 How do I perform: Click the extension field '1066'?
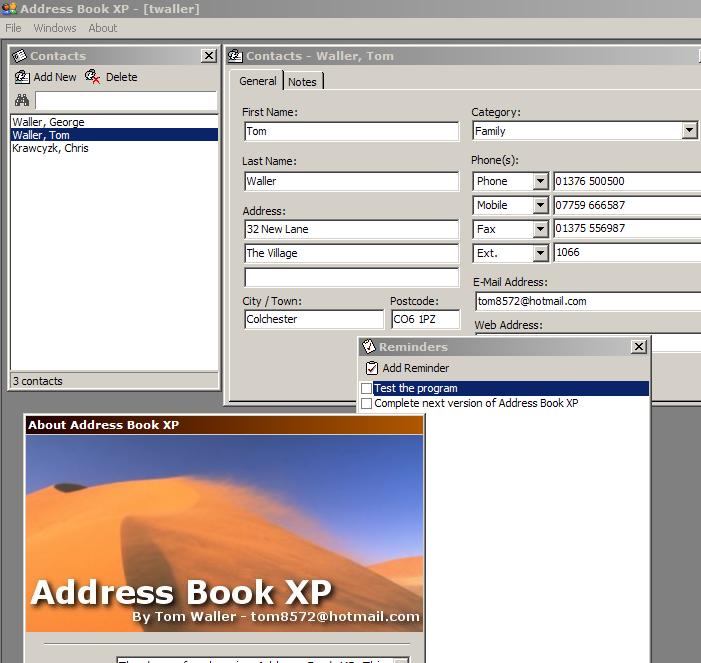coord(627,253)
